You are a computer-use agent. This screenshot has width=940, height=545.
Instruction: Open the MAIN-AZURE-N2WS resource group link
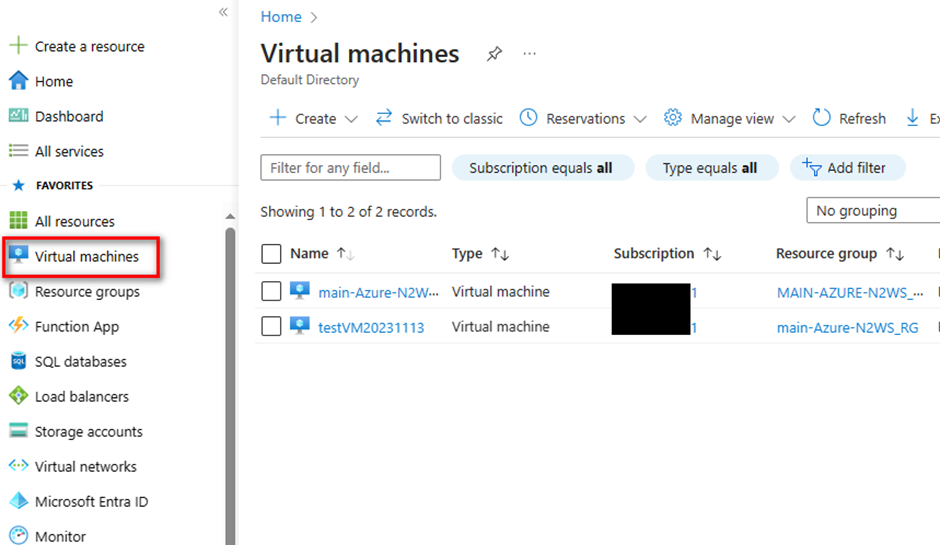click(x=849, y=292)
